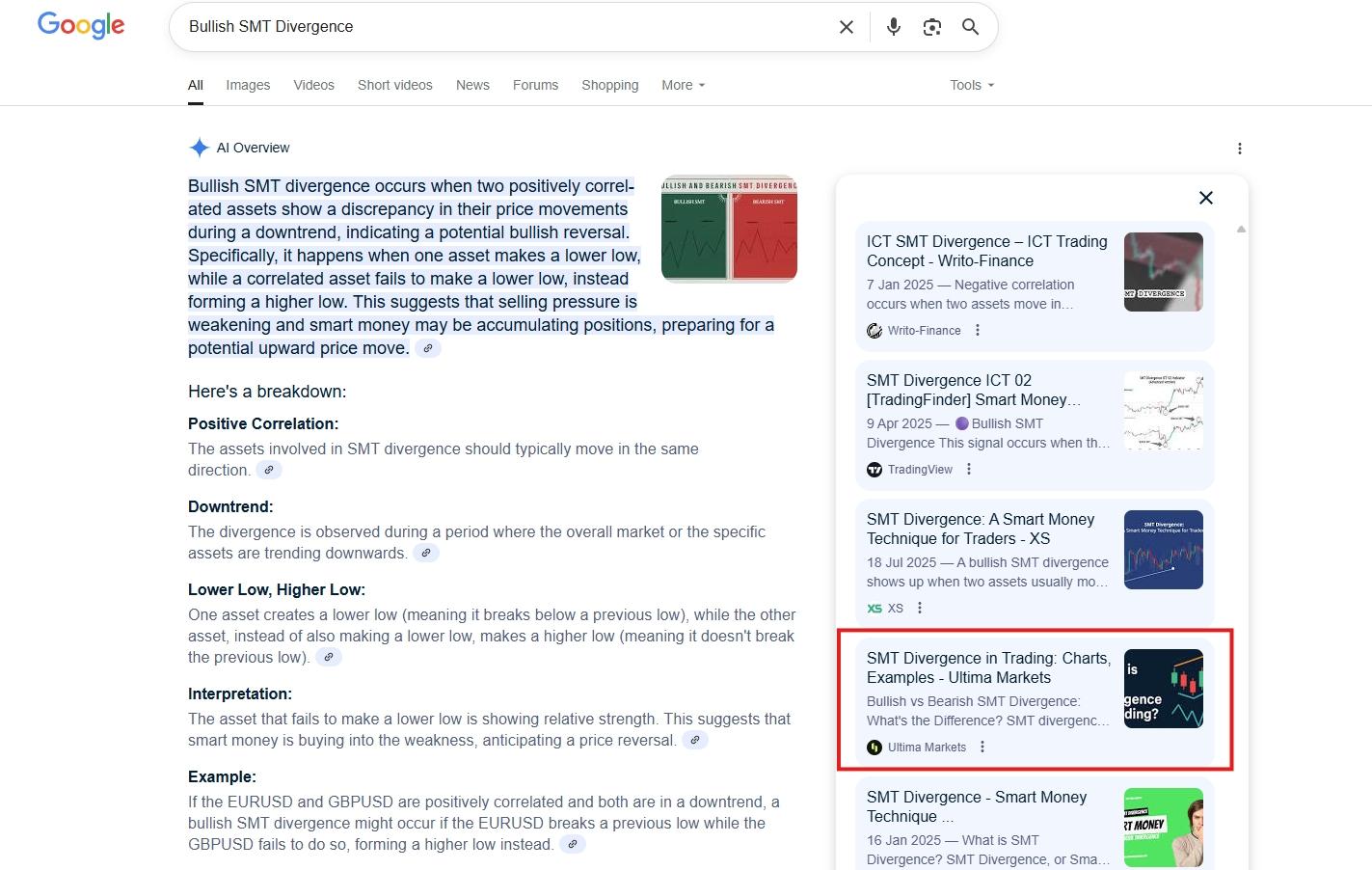The height and width of the screenshot is (870, 1372).
Task: Open Writo-Finance result three-dot menu
Action: [x=978, y=330]
